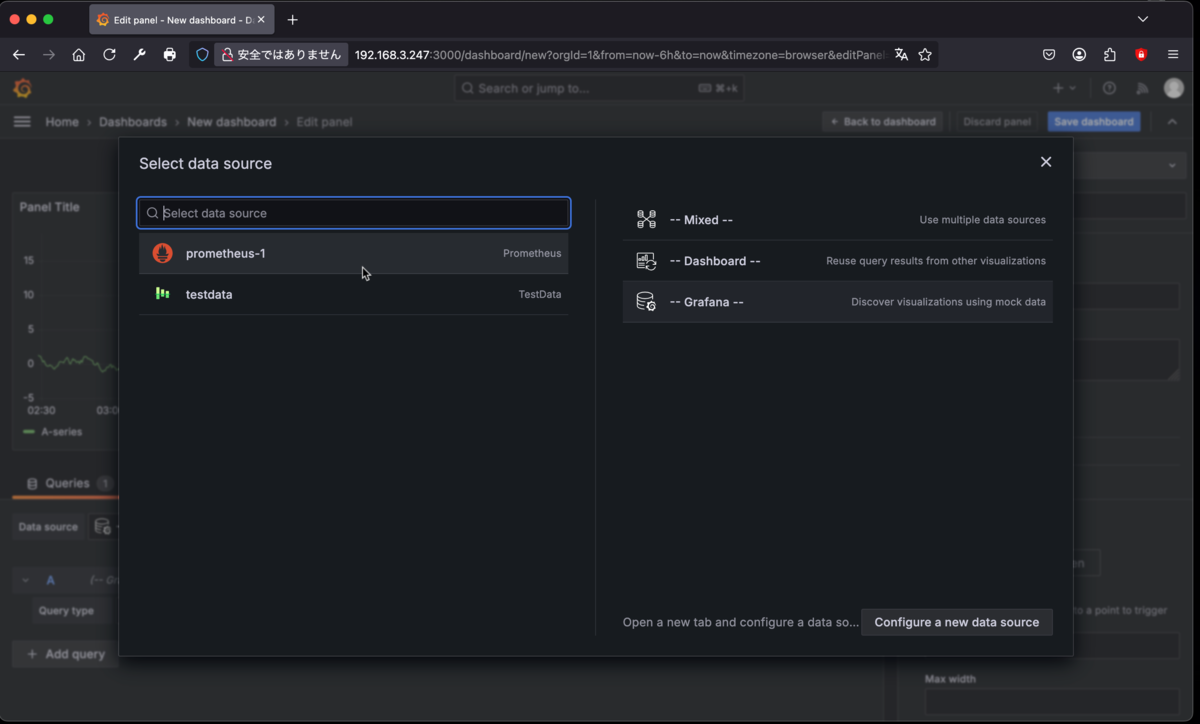Choose the -- Dashboard -- data source
The image size is (1200, 724).
click(837, 261)
